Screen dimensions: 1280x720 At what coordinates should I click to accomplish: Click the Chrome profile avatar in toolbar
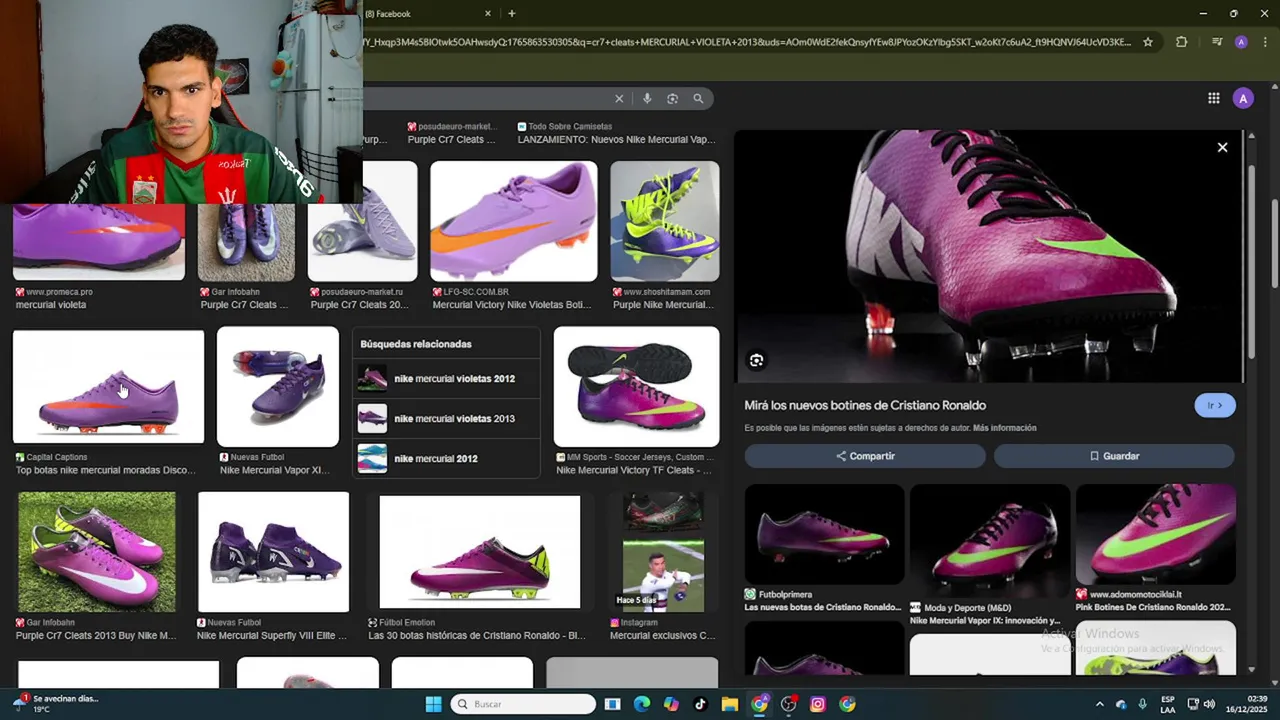[1241, 42]
